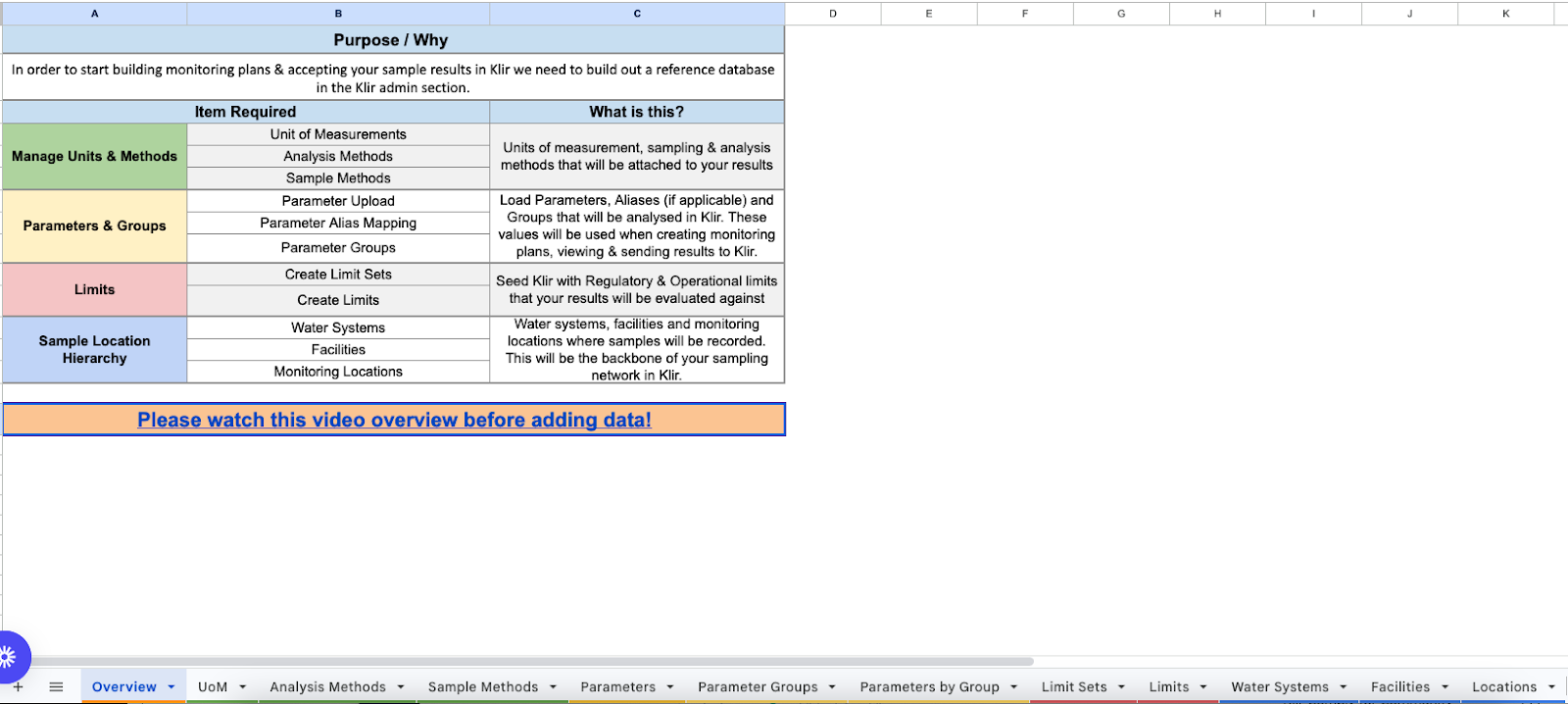Select the 'Analysis Methods' table cell
Image resolution: width=1568 pixels, height=704 pixels.
coord(338,156)
